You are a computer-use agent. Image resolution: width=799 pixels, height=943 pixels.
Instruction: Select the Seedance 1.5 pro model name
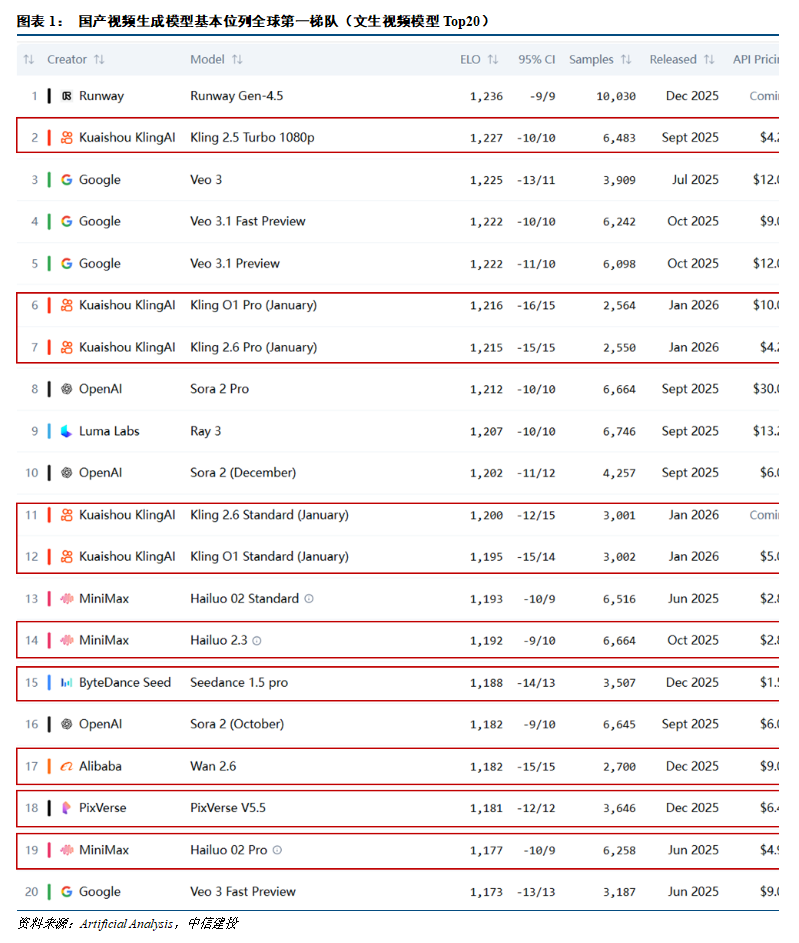pos(239,683)
